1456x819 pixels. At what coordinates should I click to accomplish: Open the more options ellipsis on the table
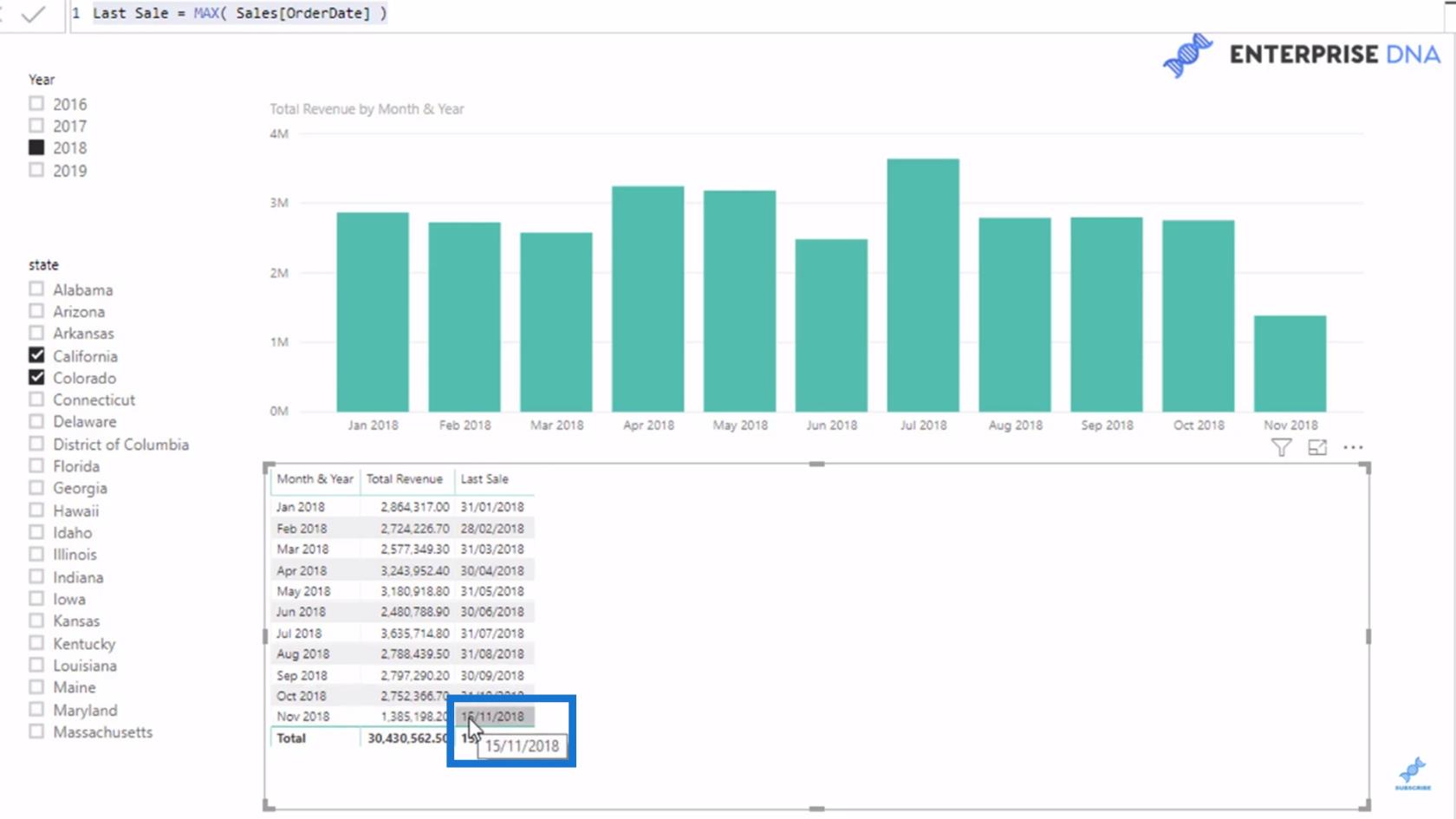pos(1353,447)
